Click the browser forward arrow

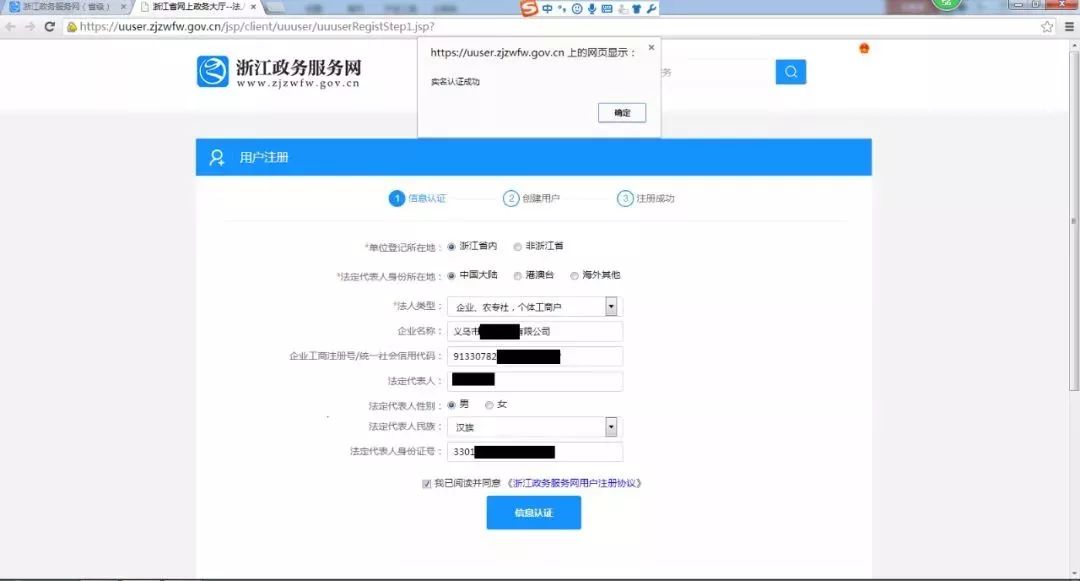(30, 27)
